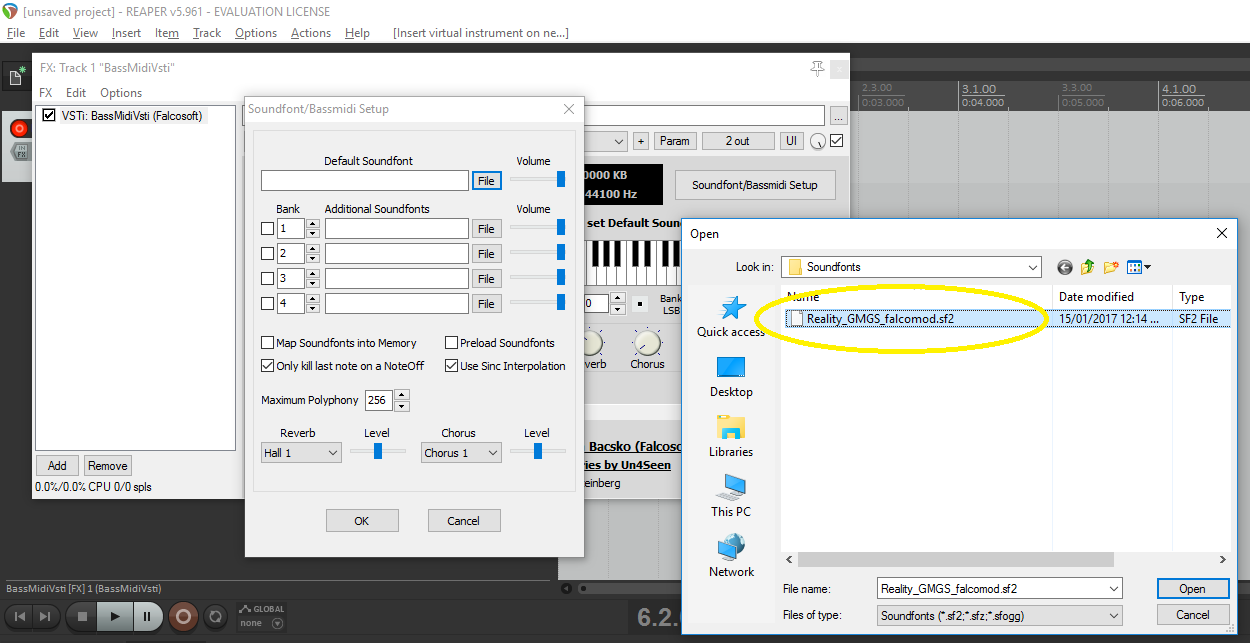Open the Actions menu
The image size is (1250, 643).
pos(311,33)
